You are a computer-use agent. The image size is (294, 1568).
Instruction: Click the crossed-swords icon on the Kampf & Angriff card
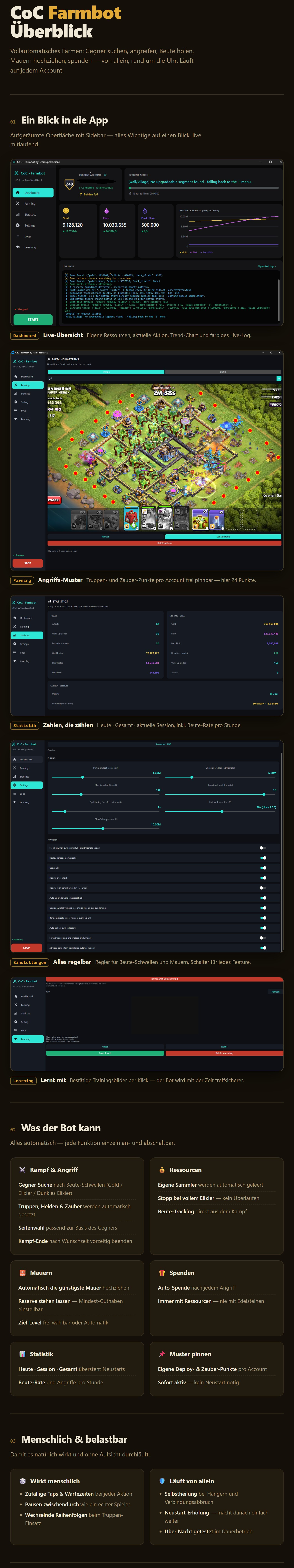point(23,1170)
